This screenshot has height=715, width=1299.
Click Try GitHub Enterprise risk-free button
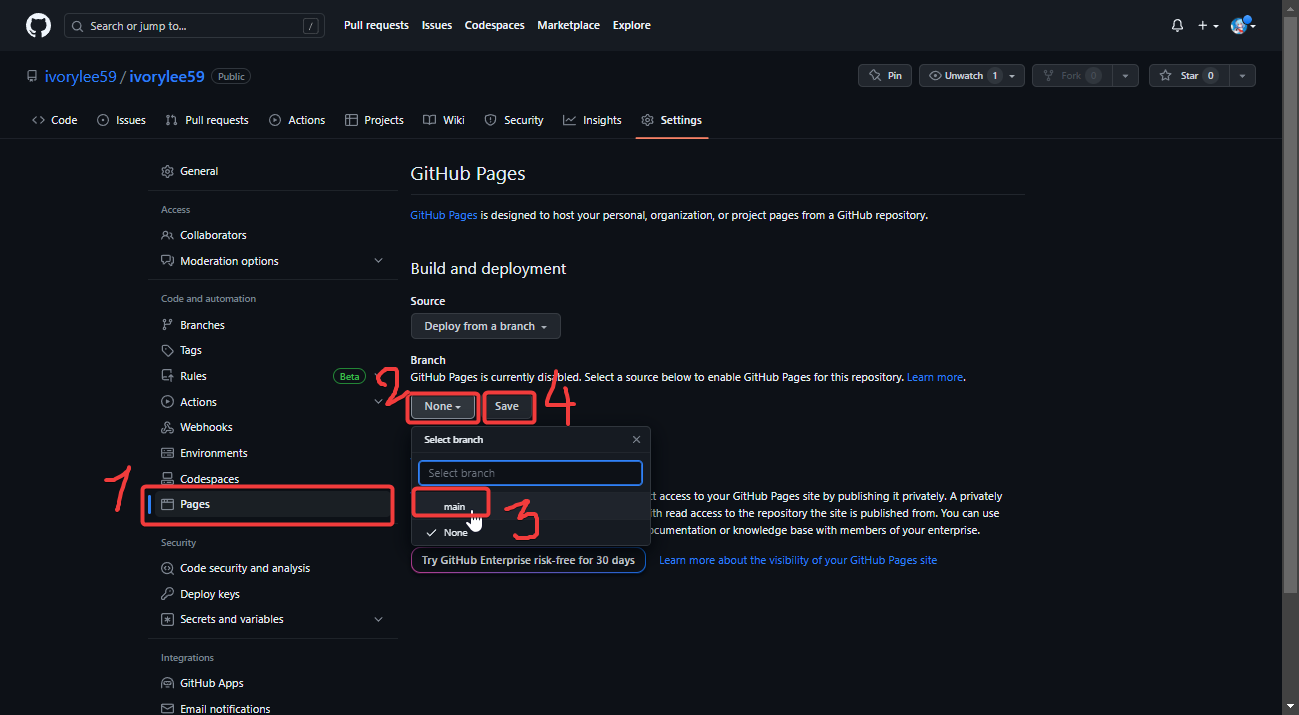point(528,560)
